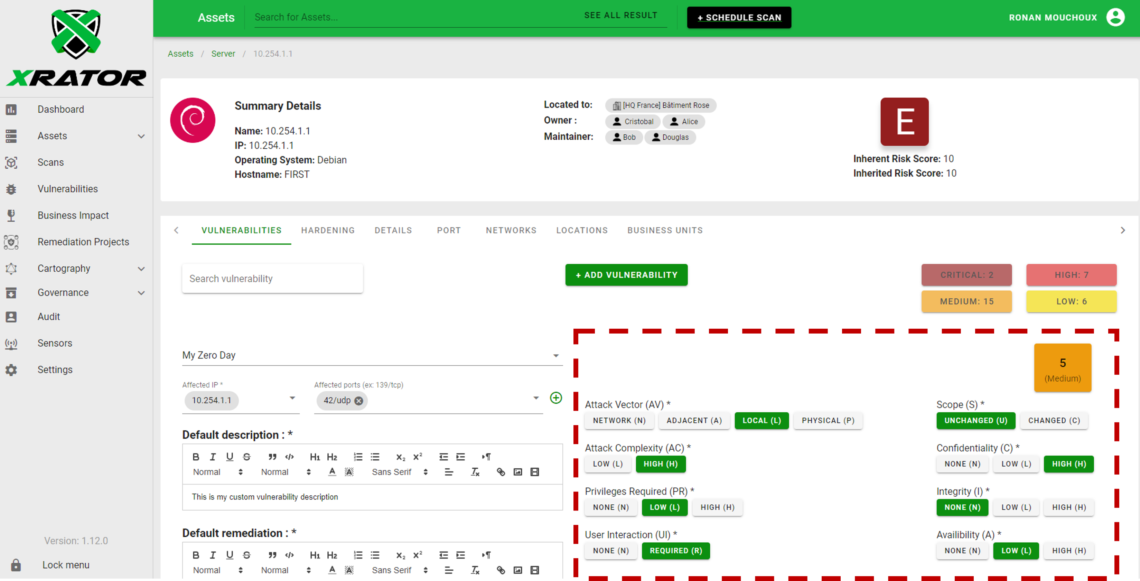
Task: Switch to the Hardening tab
Action: click(327, 231)
